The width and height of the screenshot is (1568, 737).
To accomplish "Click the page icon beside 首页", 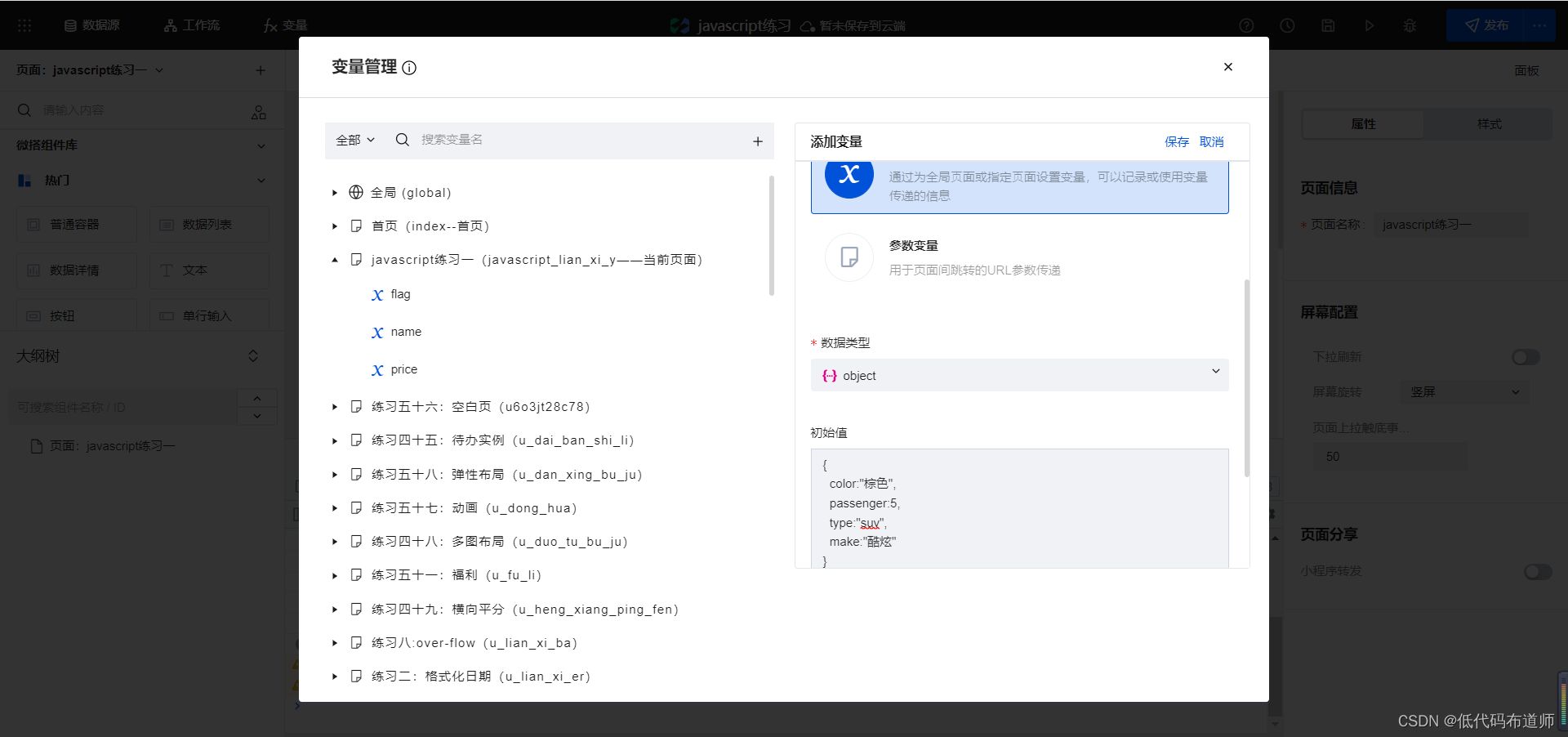I will coord(356,226).
